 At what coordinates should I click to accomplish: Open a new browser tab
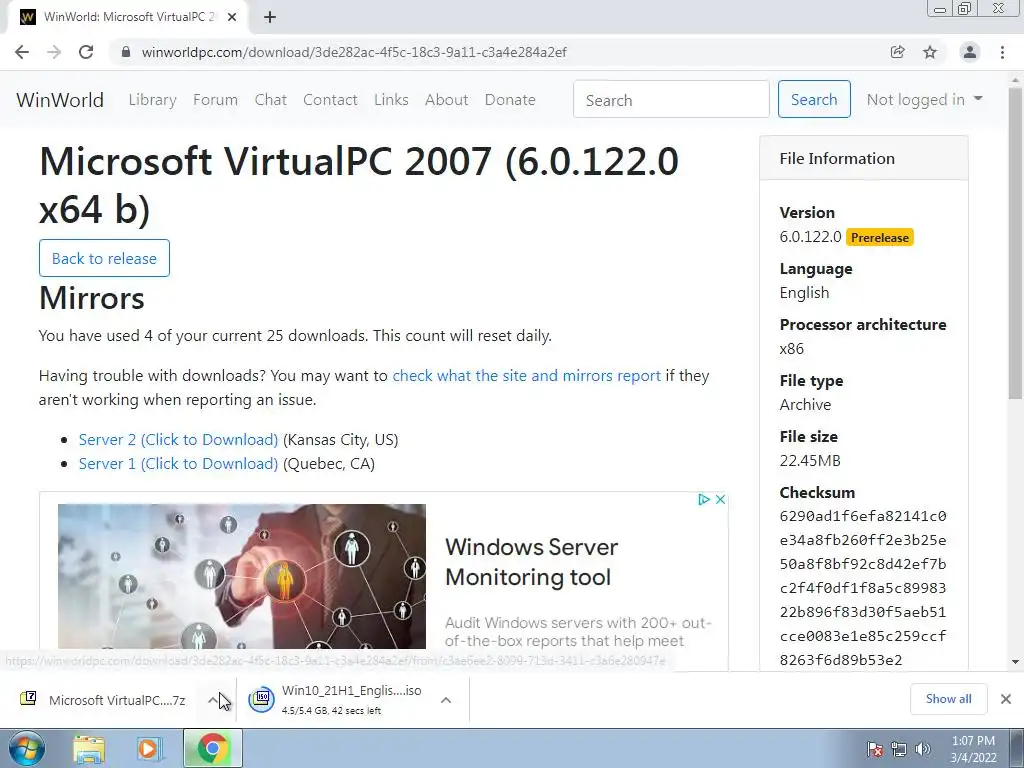point(270,17)
